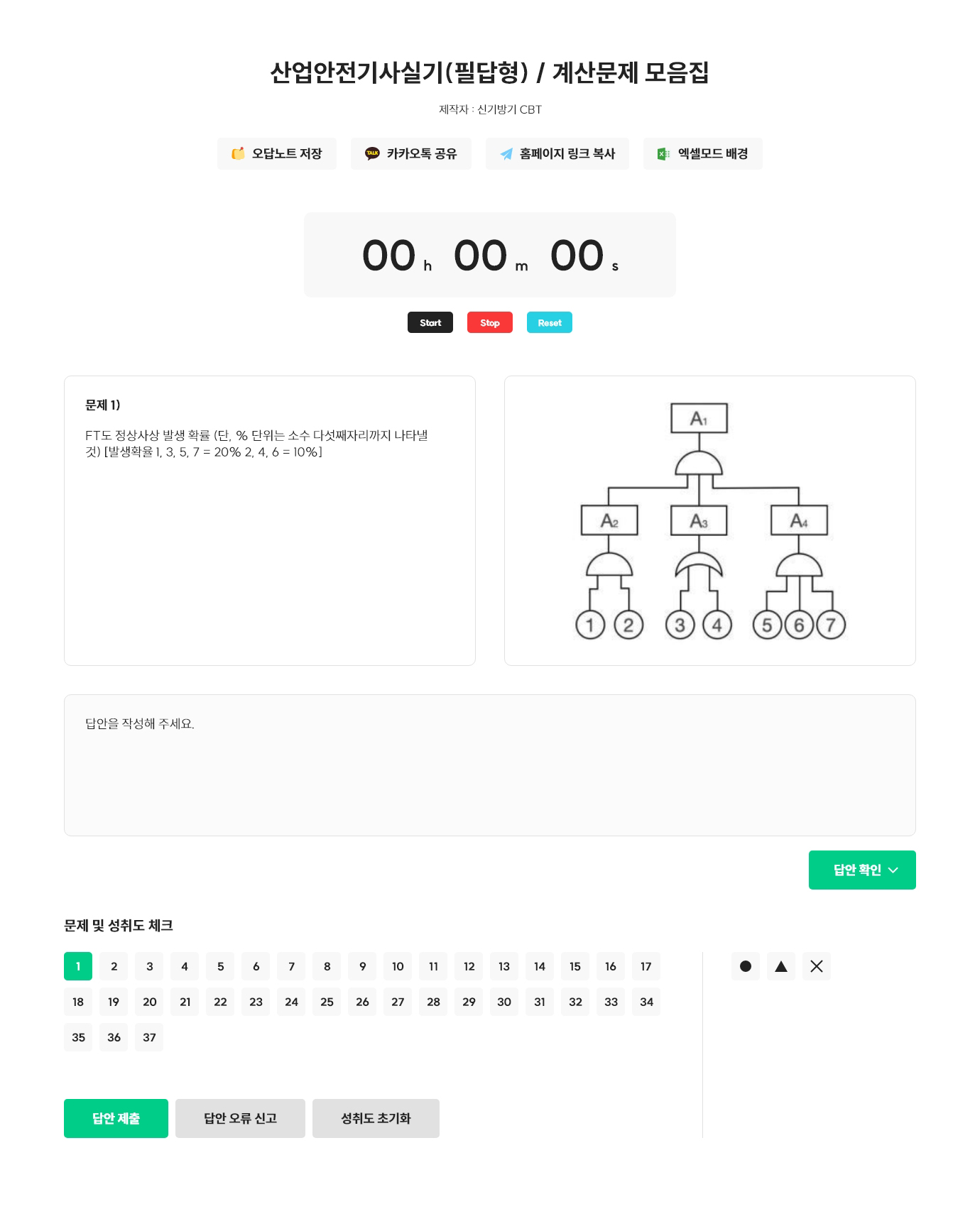Viewport: 980px width, 1209px height.
Task: Mark achievement with triangle icon
Action: point(781,966)
